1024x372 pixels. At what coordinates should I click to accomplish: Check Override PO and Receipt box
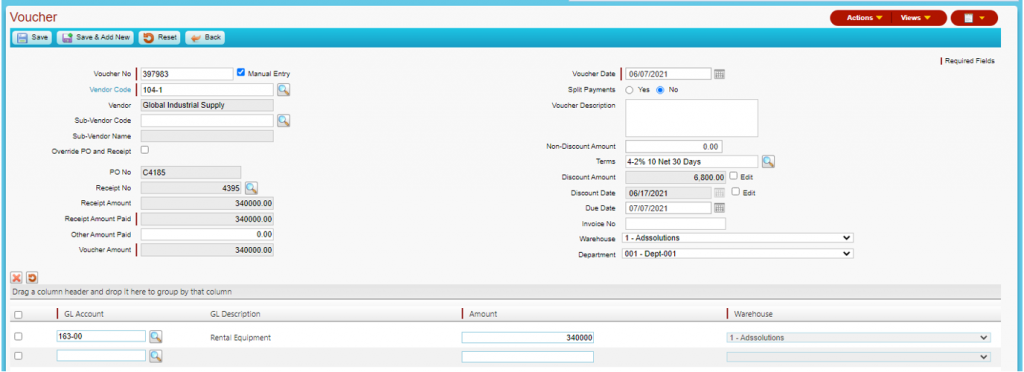point(145,150)
